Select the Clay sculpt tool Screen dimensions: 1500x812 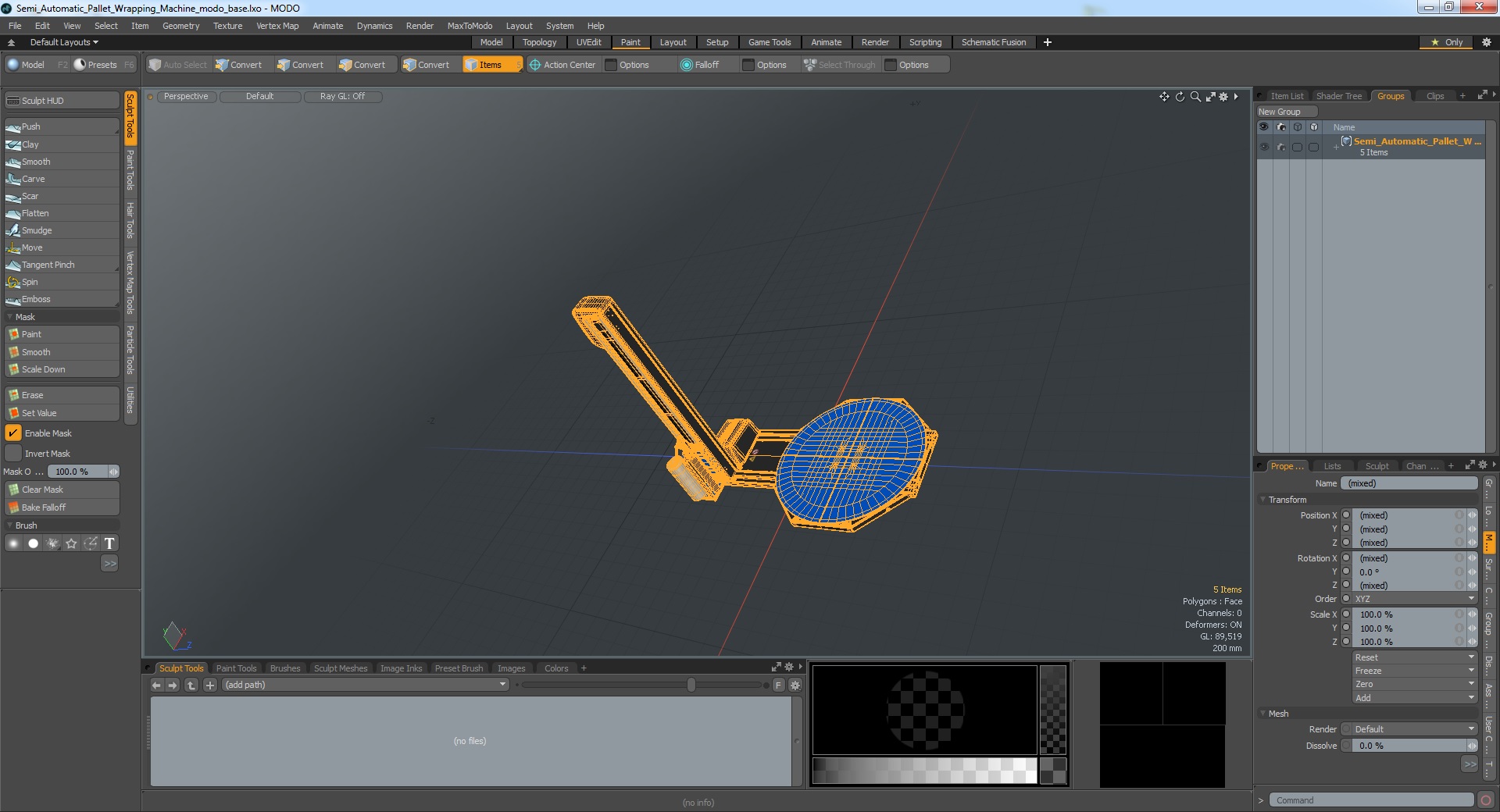[61, 144]
